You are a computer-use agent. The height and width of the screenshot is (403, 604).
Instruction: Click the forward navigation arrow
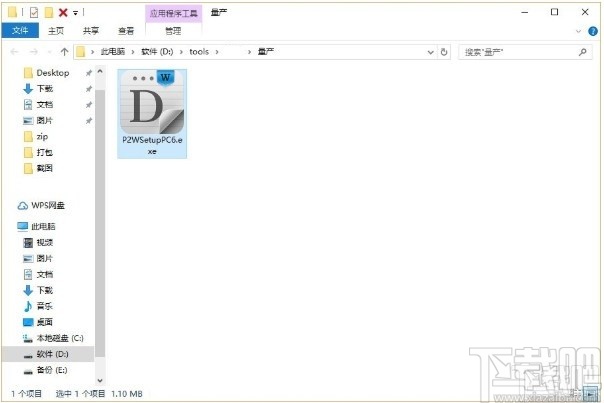click(34, 52)
